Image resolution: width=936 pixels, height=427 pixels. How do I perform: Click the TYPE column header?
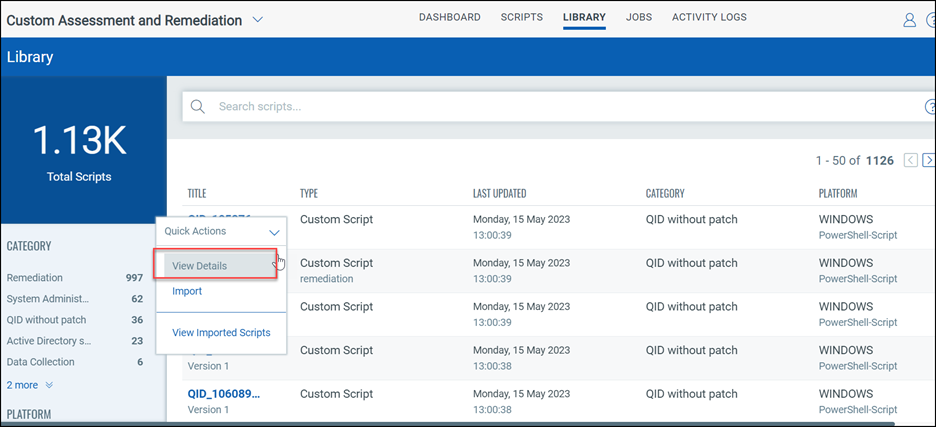309,193
